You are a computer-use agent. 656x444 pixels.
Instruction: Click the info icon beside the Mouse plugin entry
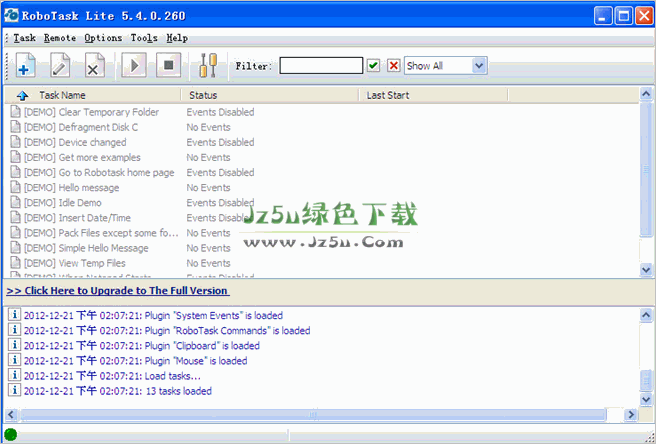tap(14, 360)
